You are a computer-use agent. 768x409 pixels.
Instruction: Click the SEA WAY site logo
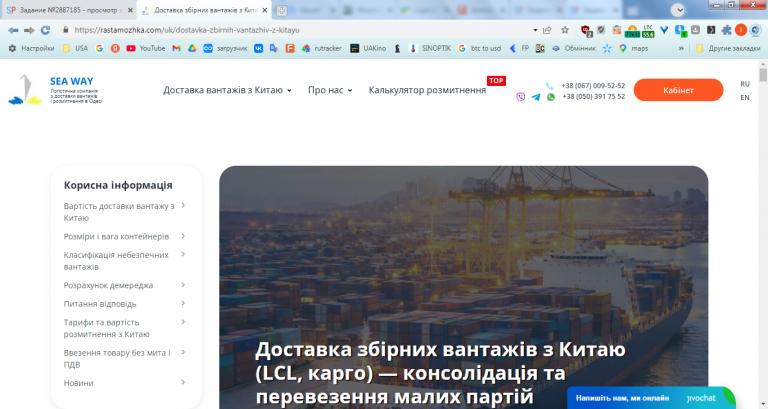pos(55,90)
